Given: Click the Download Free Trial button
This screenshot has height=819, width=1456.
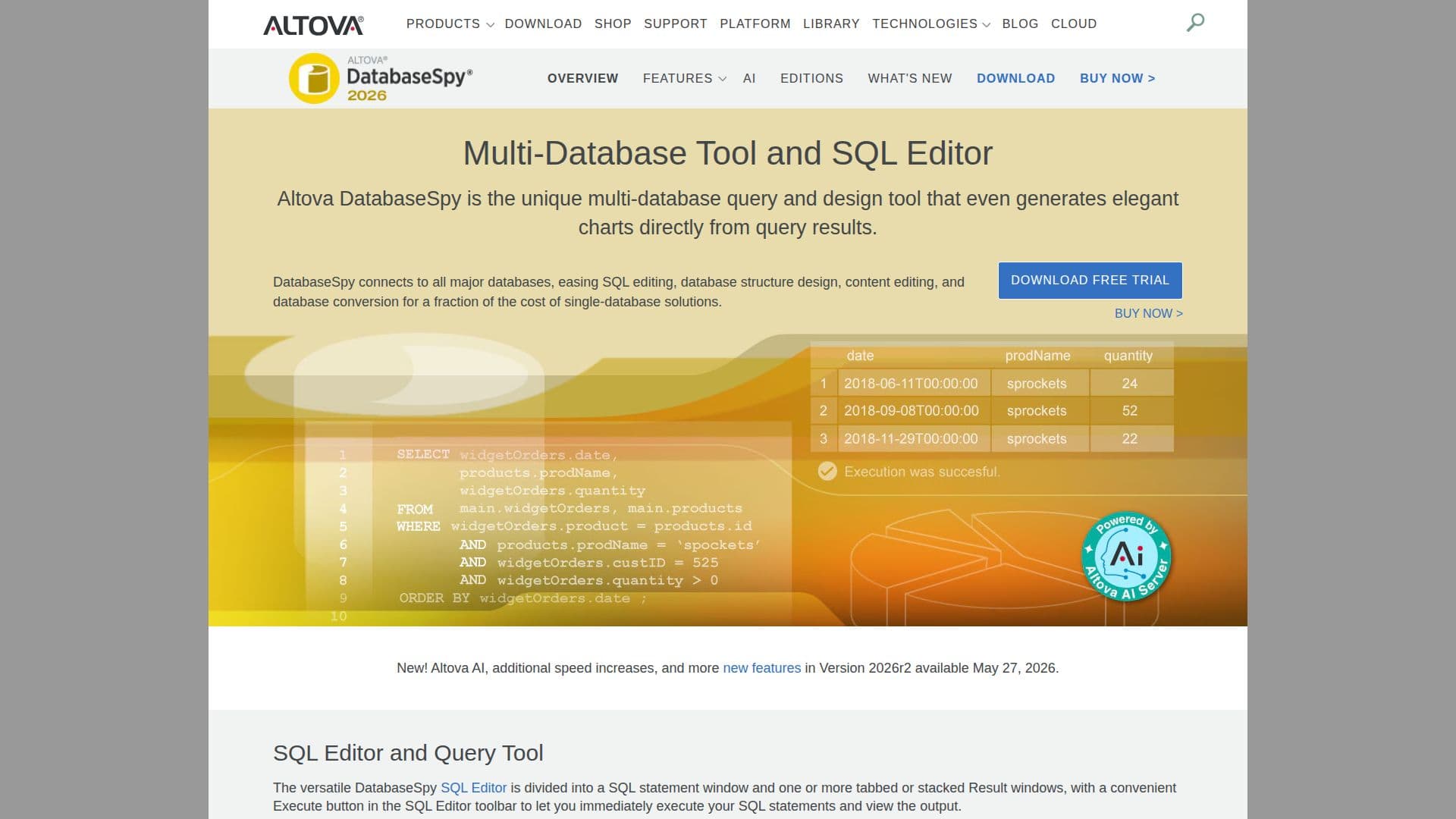Looking at the screenshot, I should tap(1090, 281).
